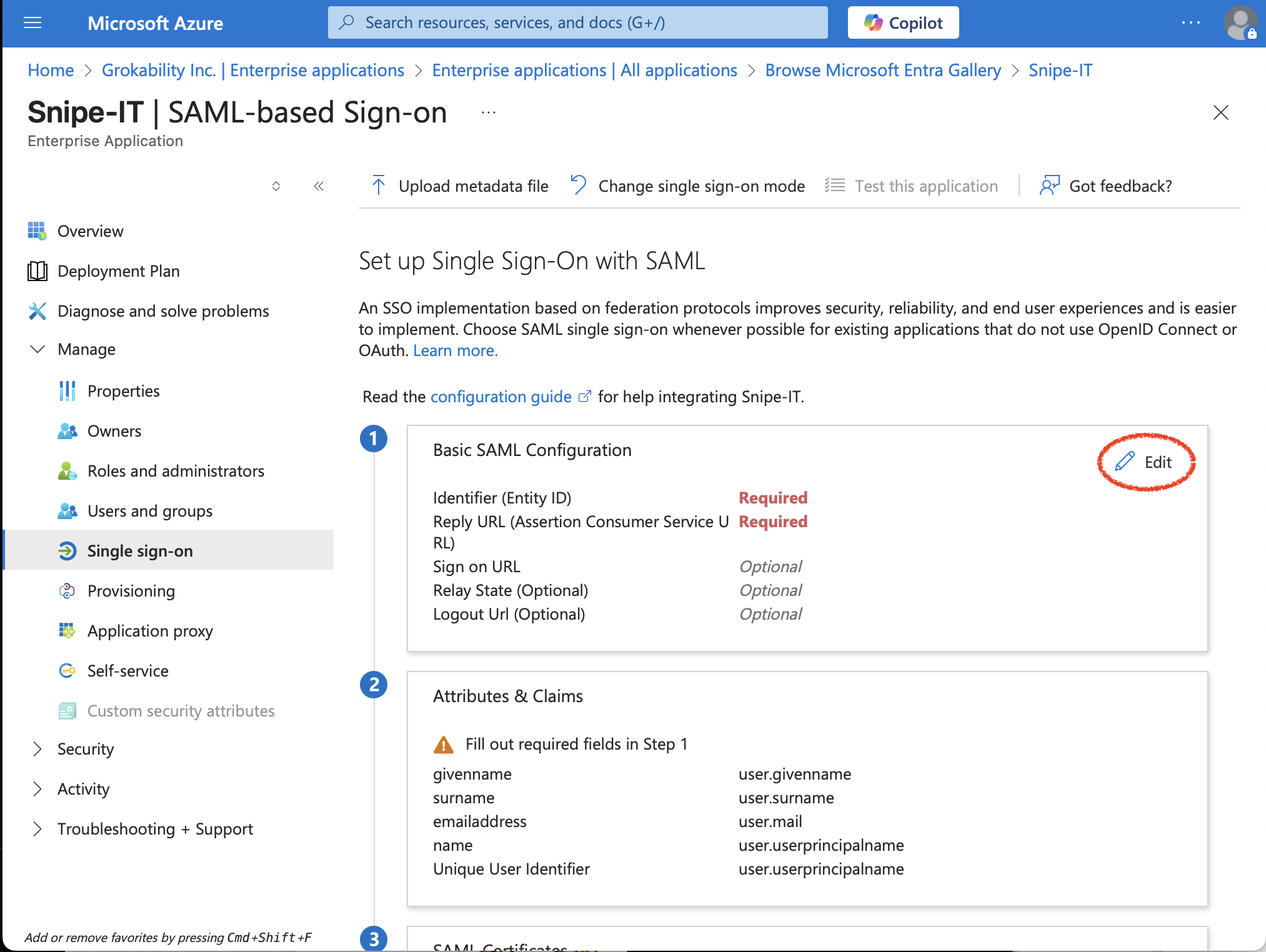Image resolution: width=1266 pixels, height=952 pixels.
Task: Click the Application proxy icon
Action: pyautogui.click(x=67, y=630)
